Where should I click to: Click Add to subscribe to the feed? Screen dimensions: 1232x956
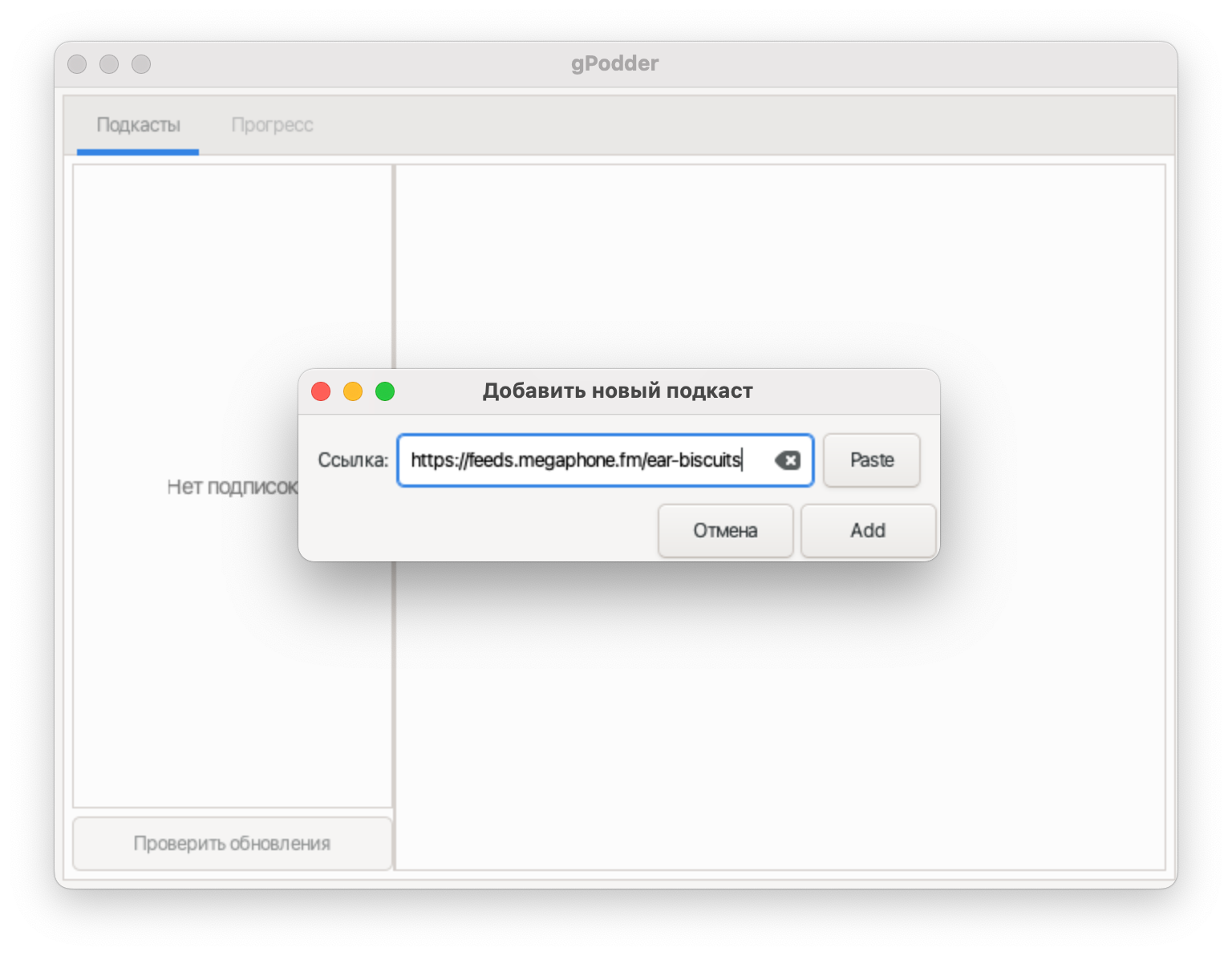click(868, 531)
